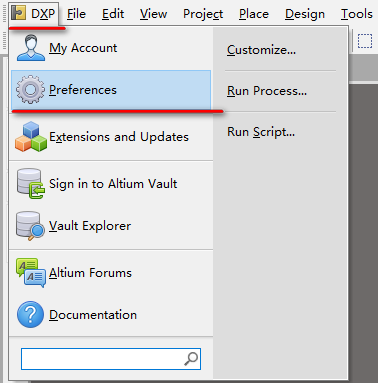
Task: Select the Run Script... entry
Action: 261,132
